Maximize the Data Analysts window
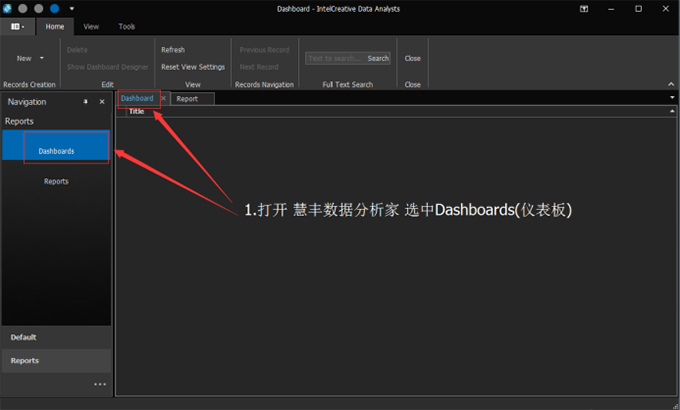This screenshot has width=680, height=410. coord(638,9)
